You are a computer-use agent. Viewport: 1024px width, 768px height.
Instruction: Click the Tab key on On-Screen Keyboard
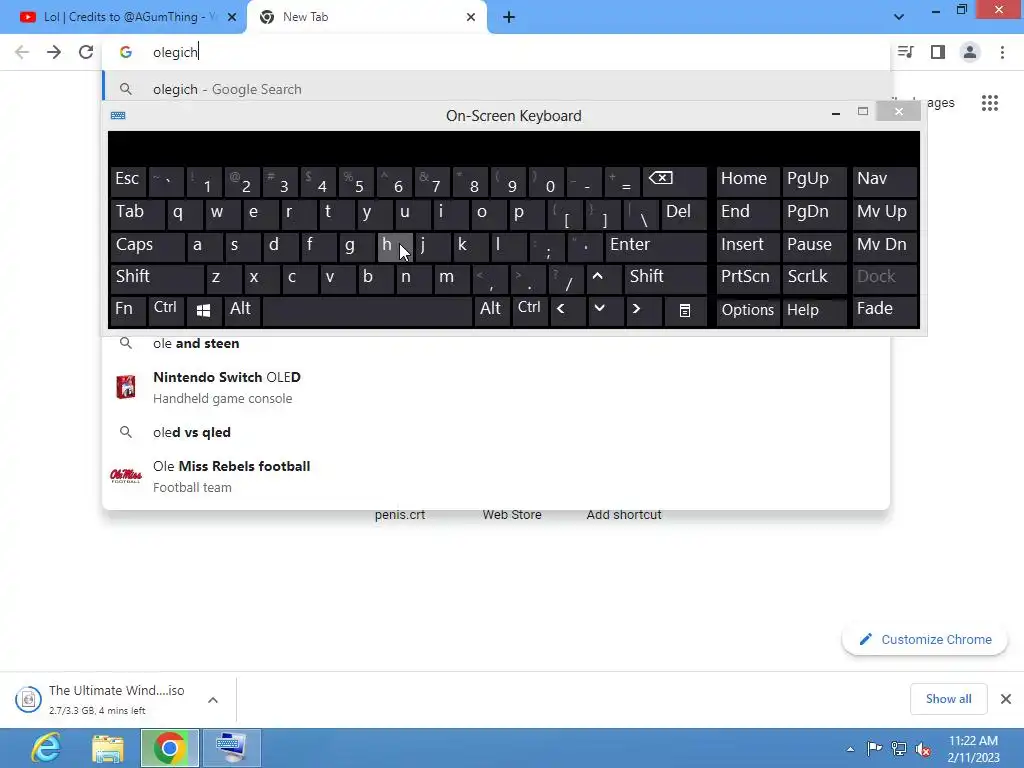pyautogui.click(x=137, y=213)
